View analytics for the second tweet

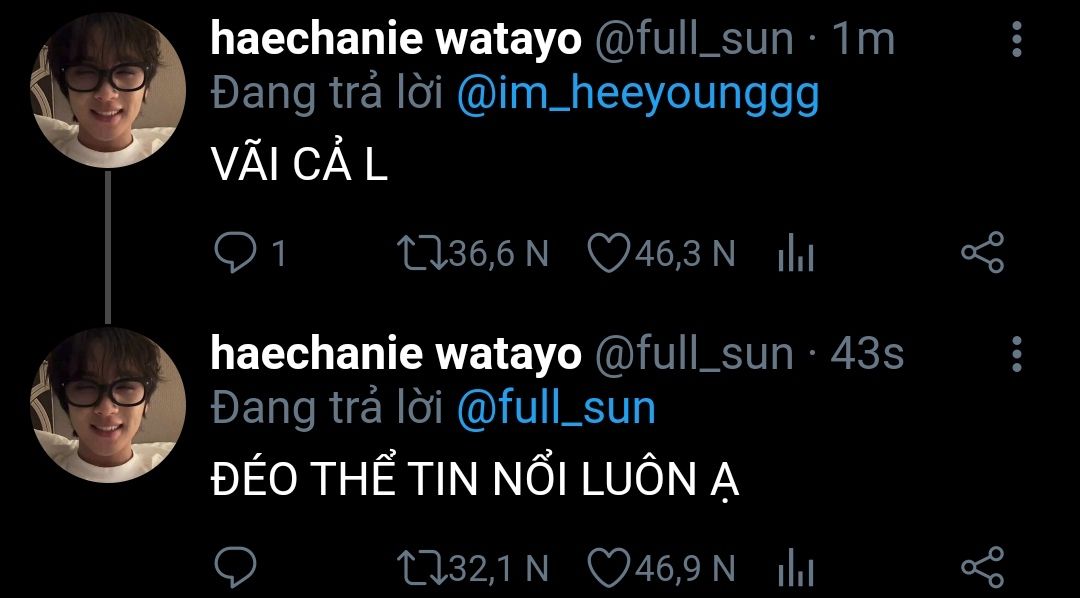pyautogui.click(x=796, y=571)
